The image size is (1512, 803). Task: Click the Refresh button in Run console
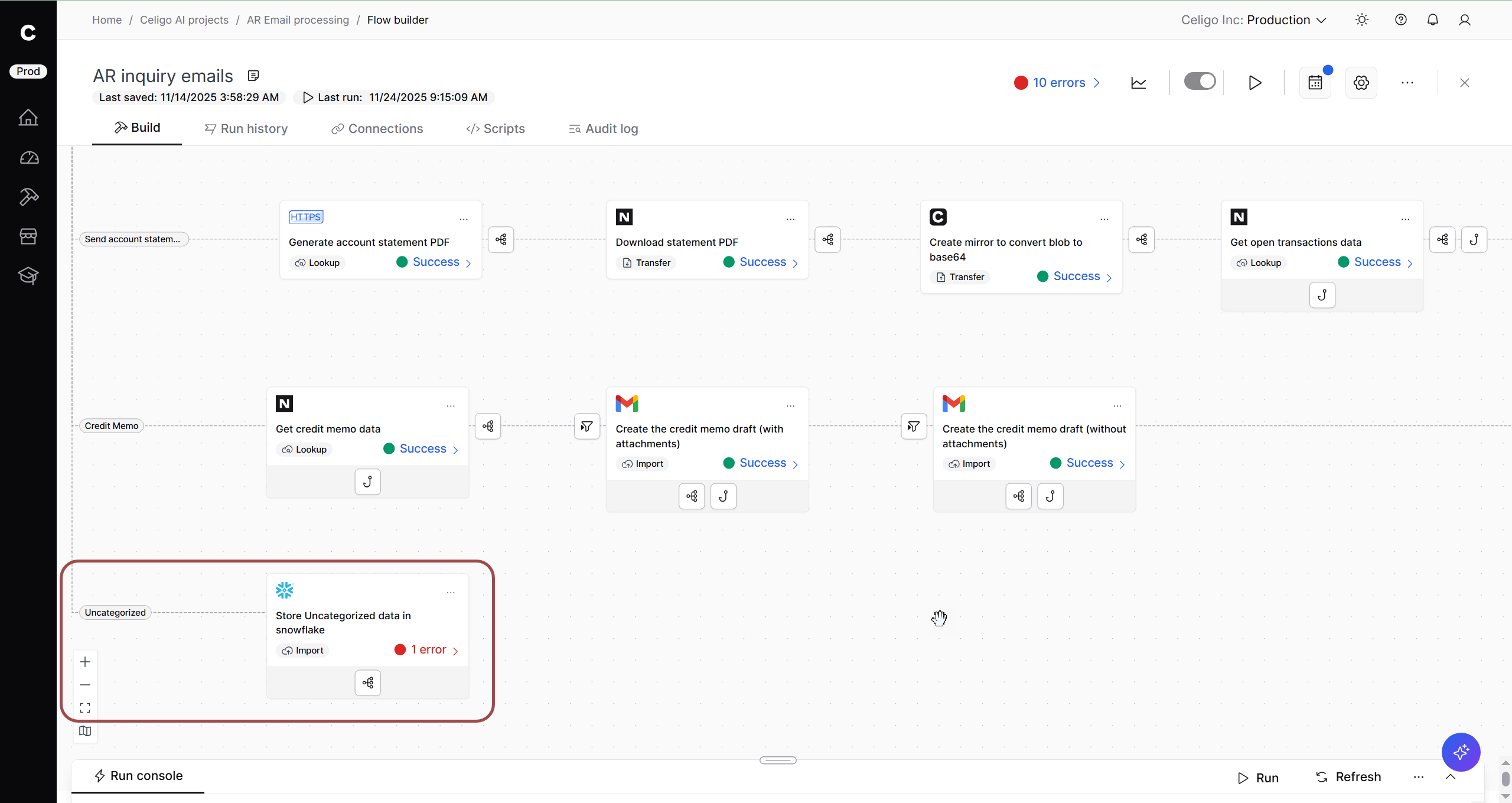tap(1348, 777)
